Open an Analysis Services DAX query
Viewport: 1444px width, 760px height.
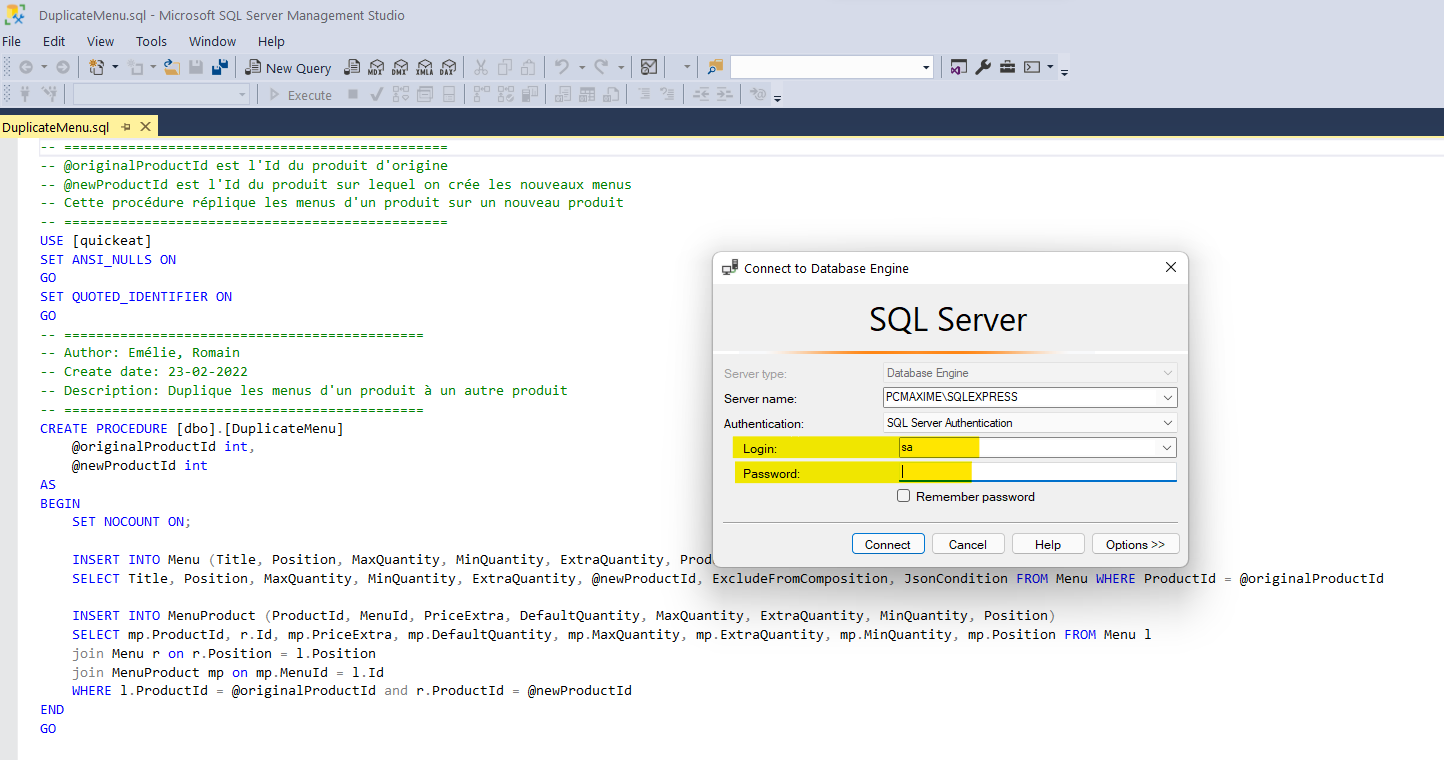tap(448, 67)
